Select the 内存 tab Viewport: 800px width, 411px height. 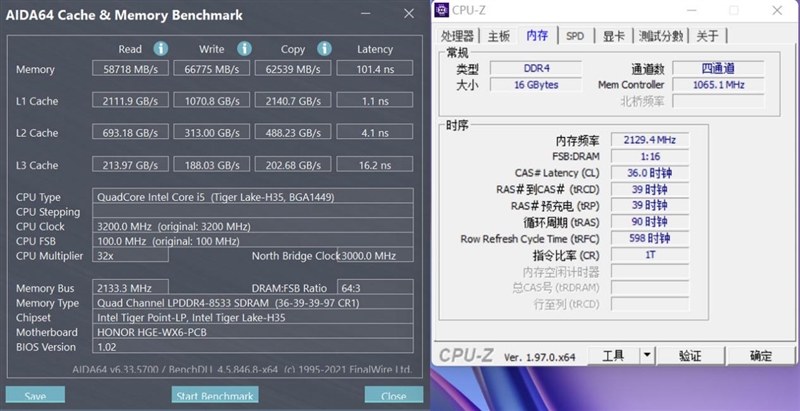(x=537, y=35)
